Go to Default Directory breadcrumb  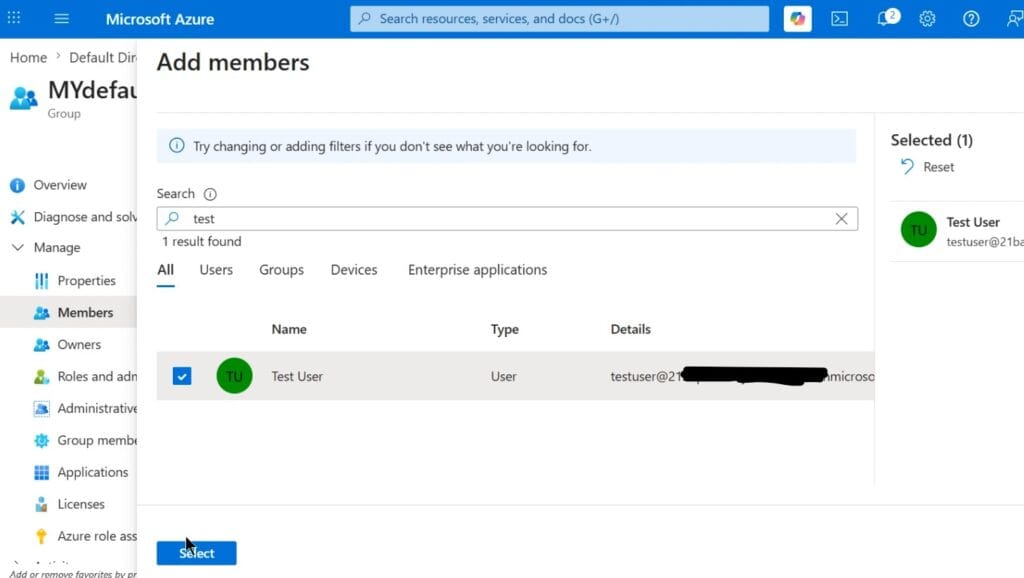point(103,57)
